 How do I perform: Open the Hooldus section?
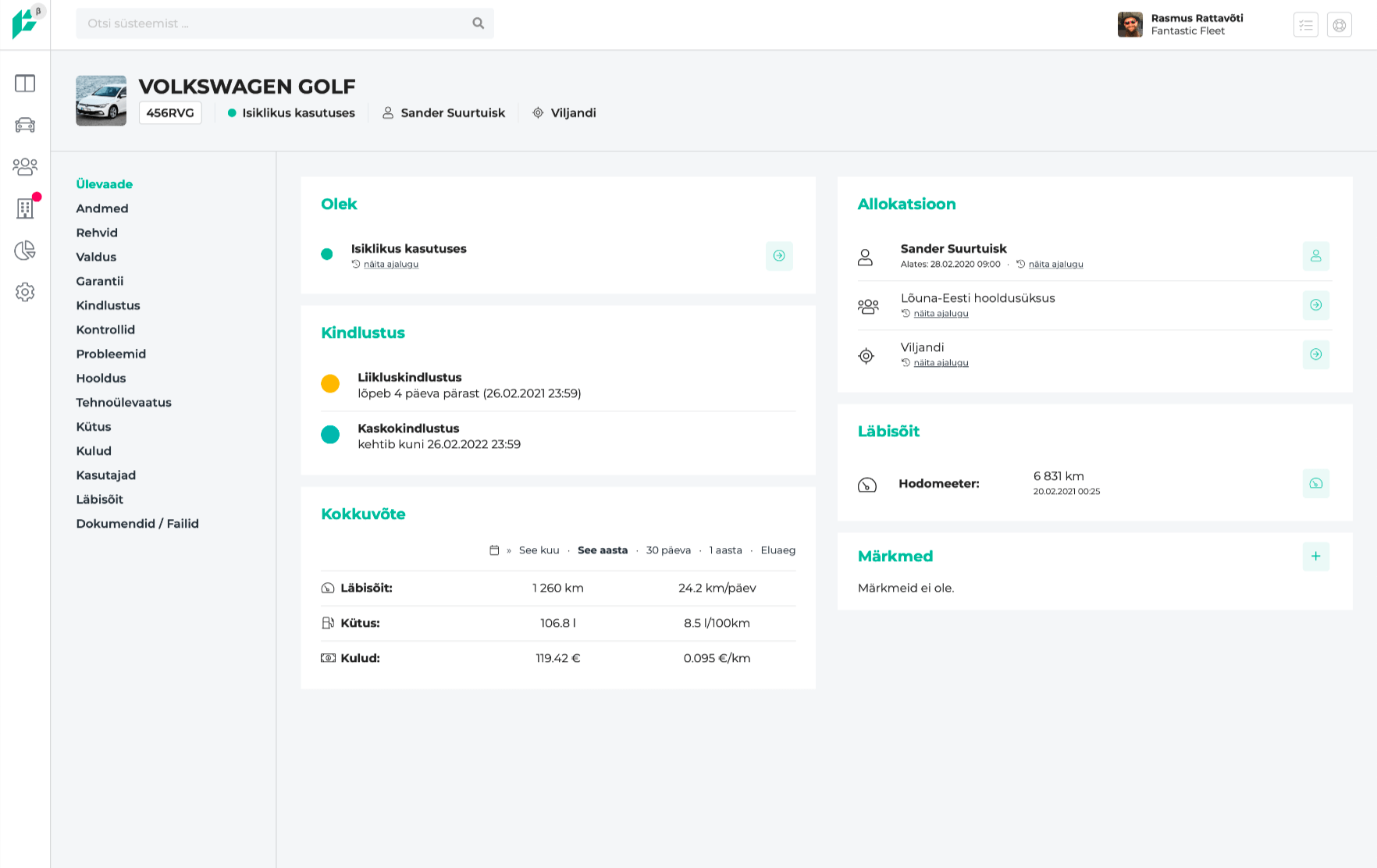101,378
